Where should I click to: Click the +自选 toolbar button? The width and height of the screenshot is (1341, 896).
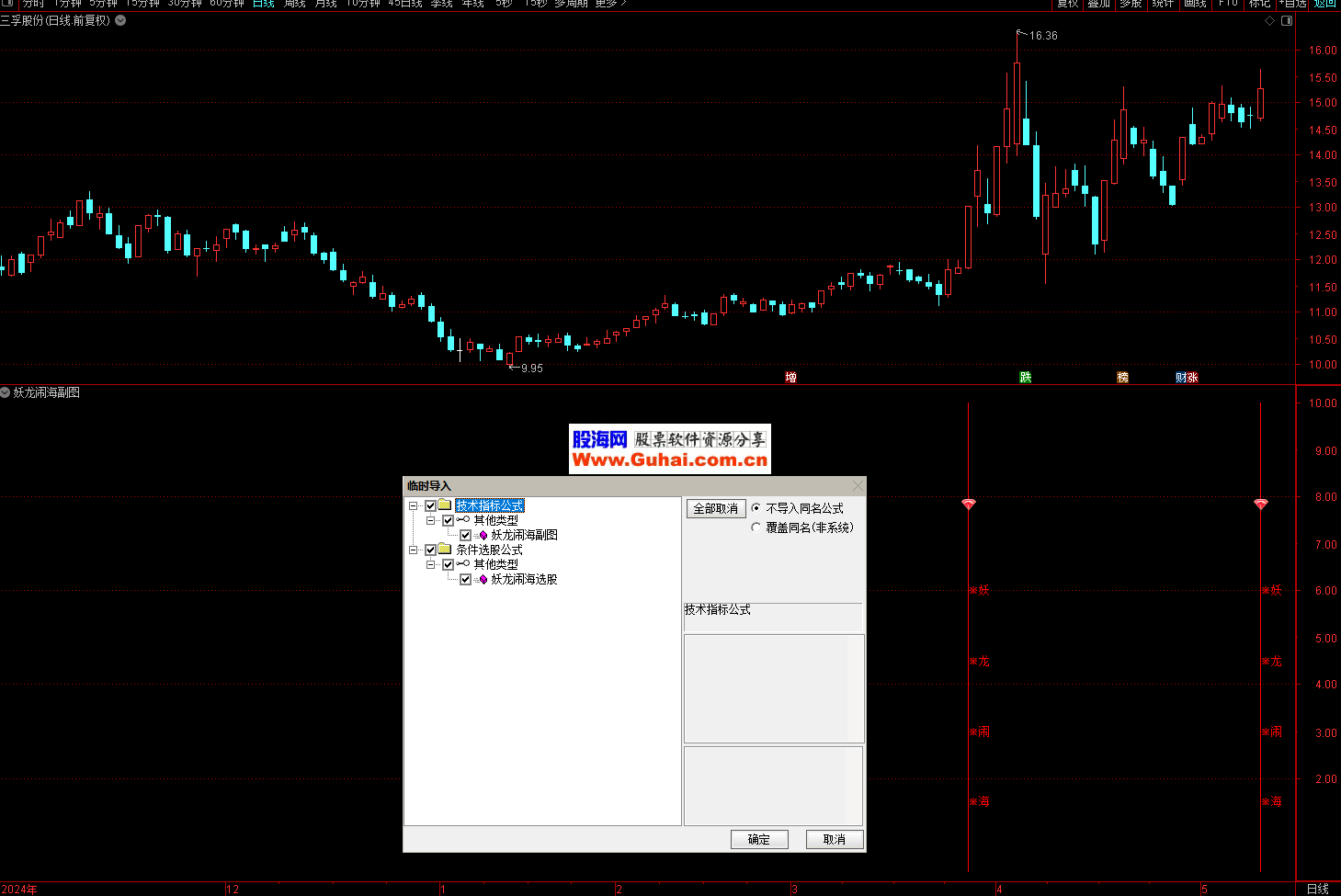coord(1292,4)
